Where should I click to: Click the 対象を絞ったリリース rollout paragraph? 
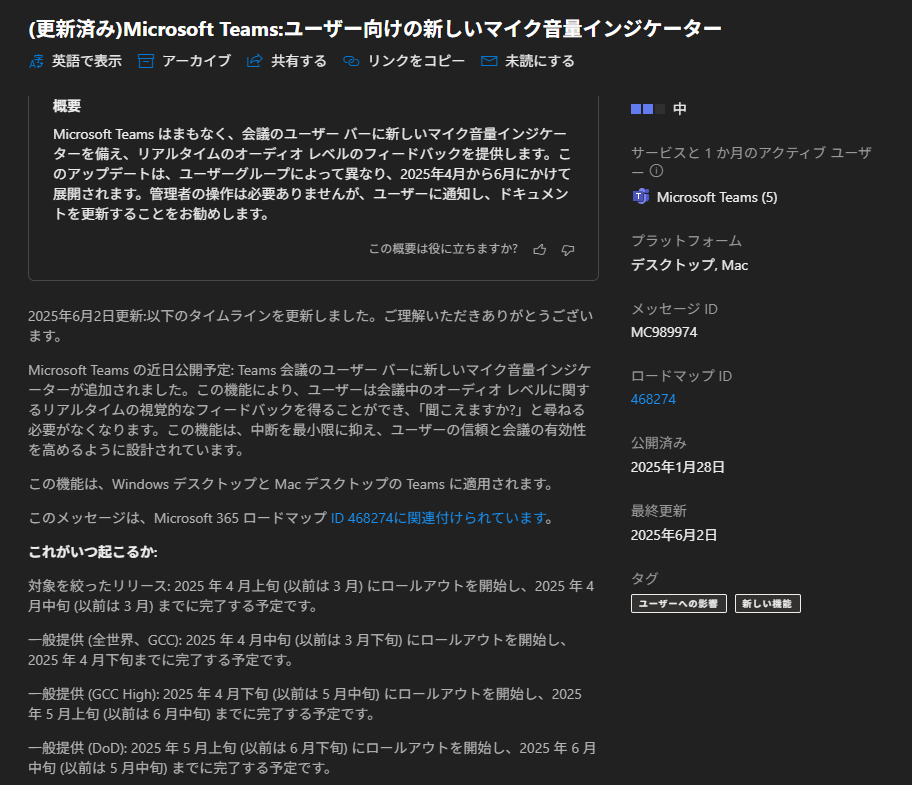coord(311,596)
